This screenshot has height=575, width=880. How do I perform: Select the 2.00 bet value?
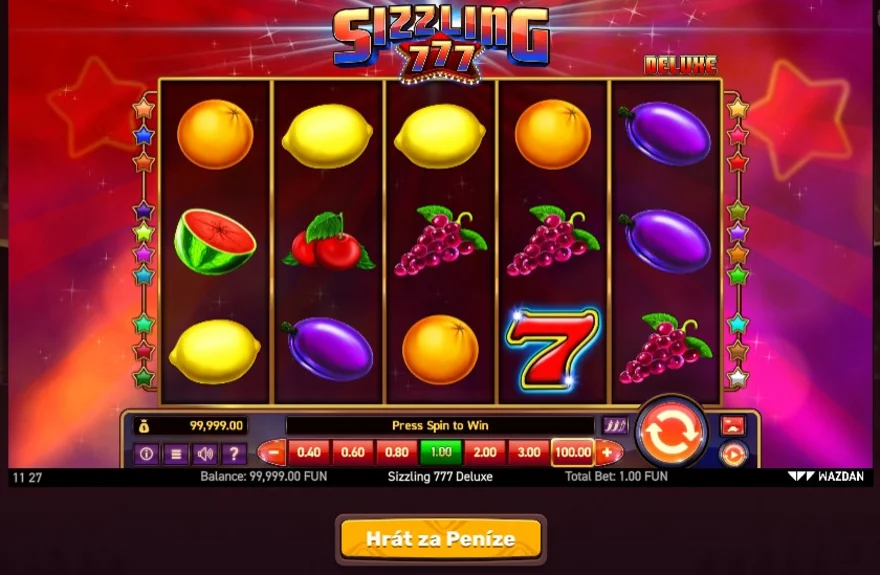point(485,452)
